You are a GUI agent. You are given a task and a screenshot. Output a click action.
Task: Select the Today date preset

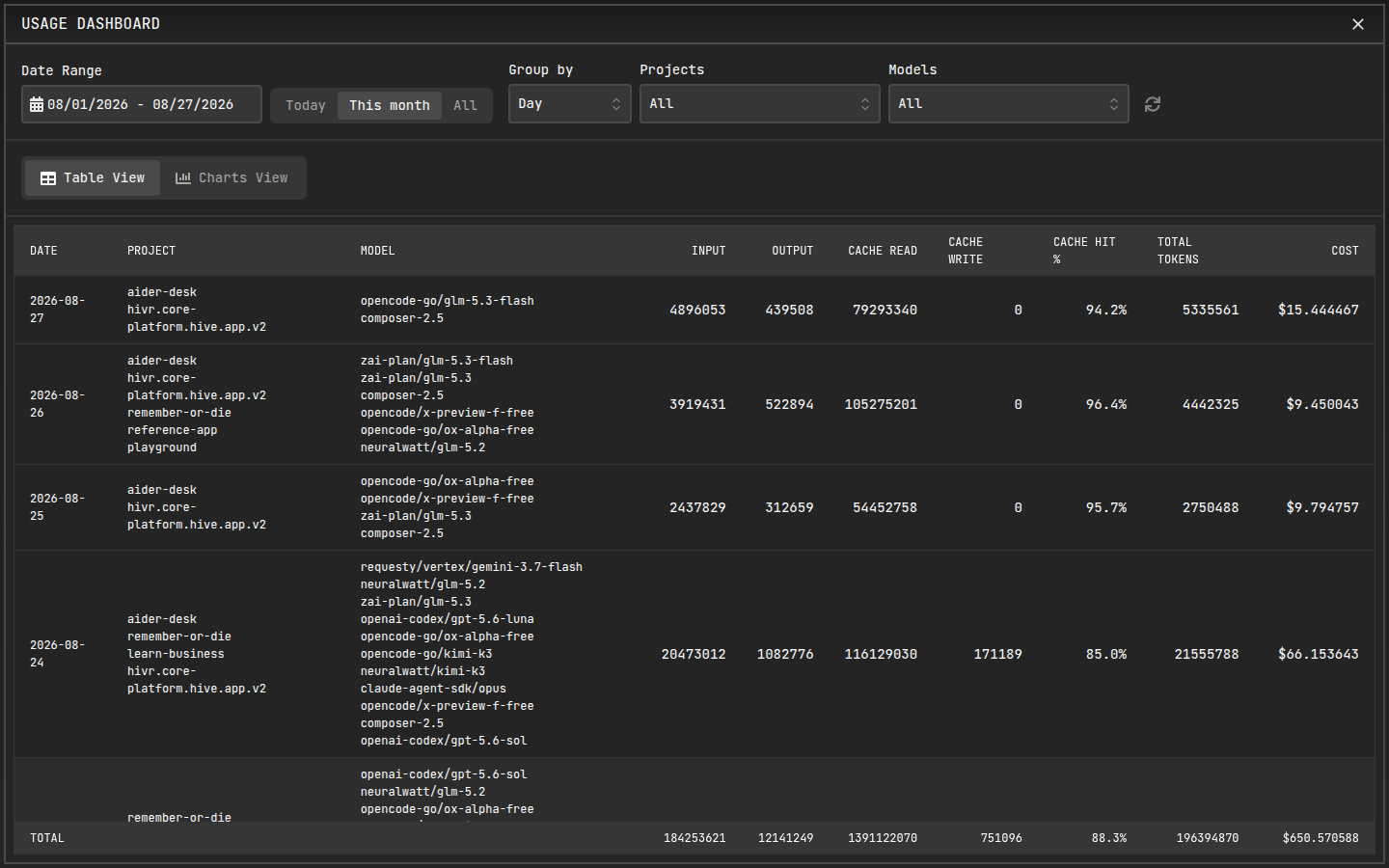[x=306, y=105]
